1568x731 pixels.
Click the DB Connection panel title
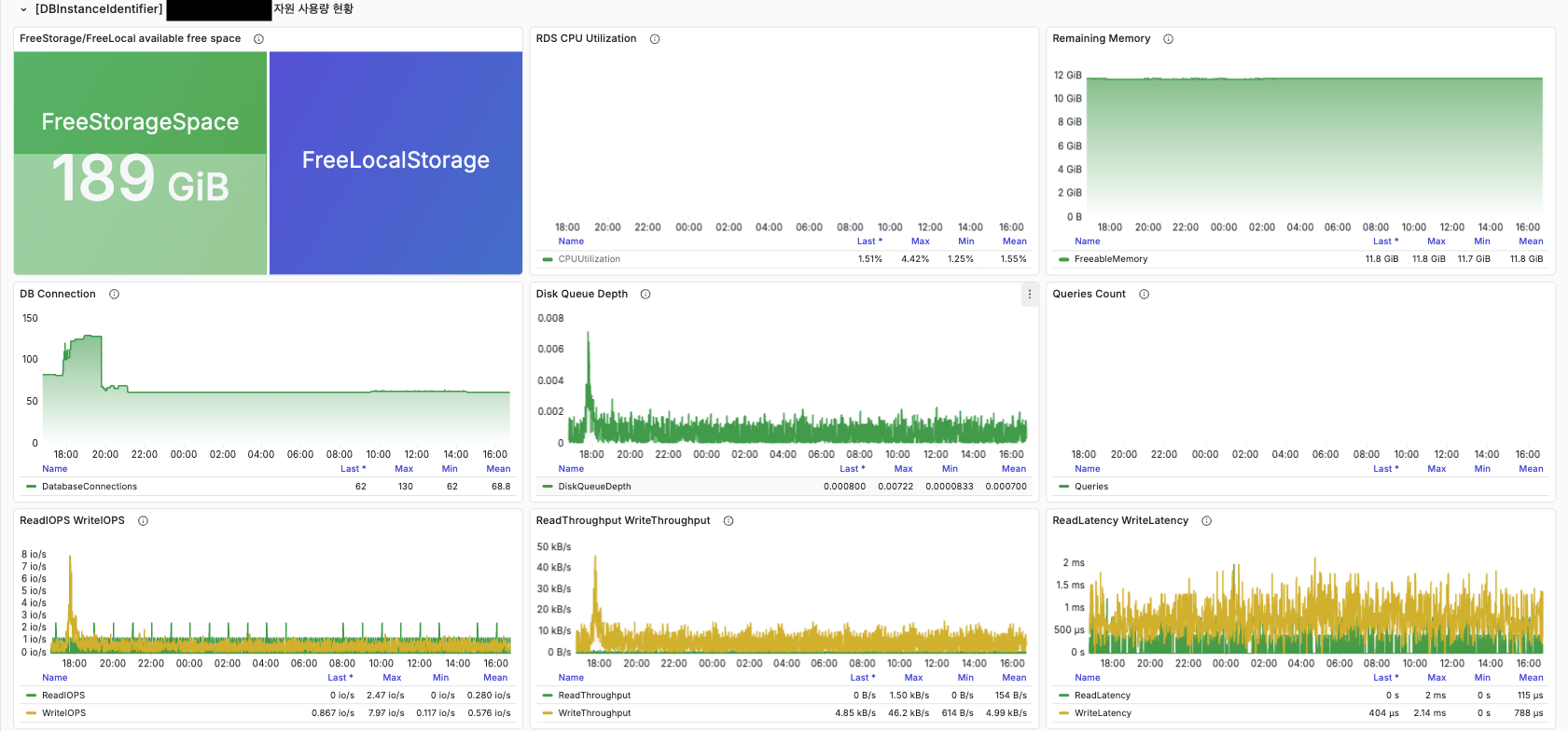pos(58,295)
